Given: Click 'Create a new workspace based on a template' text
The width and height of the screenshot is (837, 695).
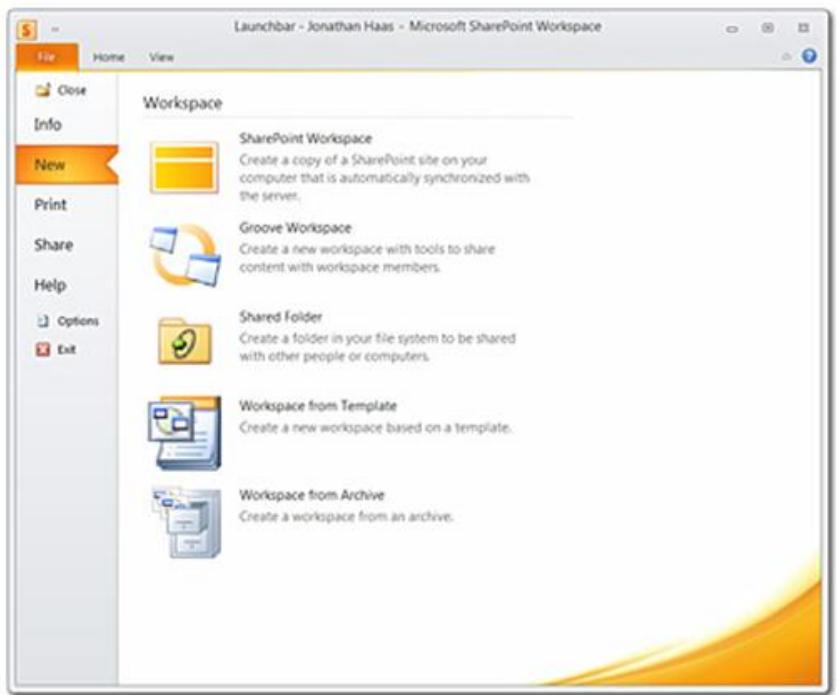Looking at the screenshot, I should click(x=375, y=428).
